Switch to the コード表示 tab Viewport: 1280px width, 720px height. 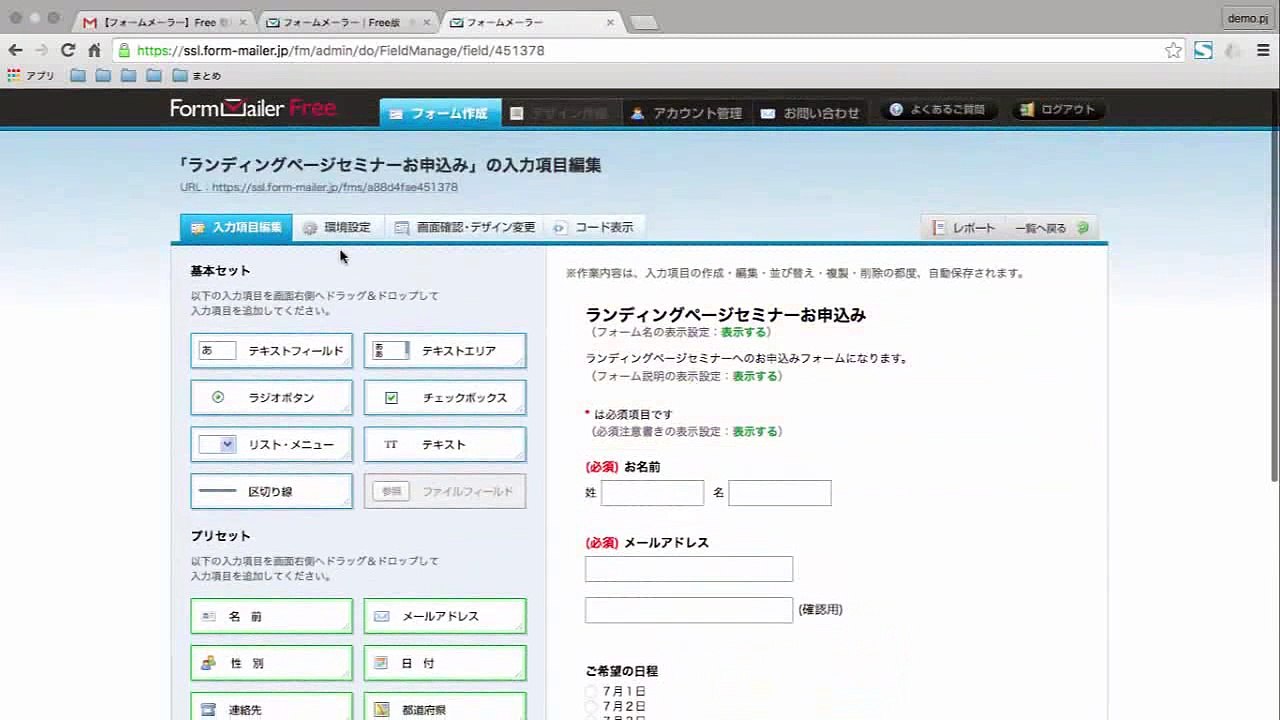pyautogui.click(x=594, y=228)
